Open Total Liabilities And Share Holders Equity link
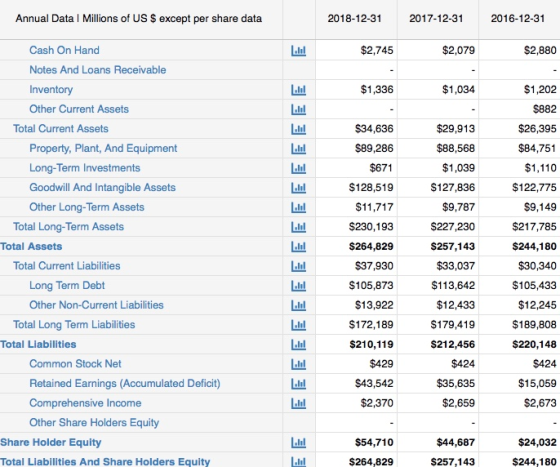The width and height of the screenshot is (560, 467). coord(105,462)
